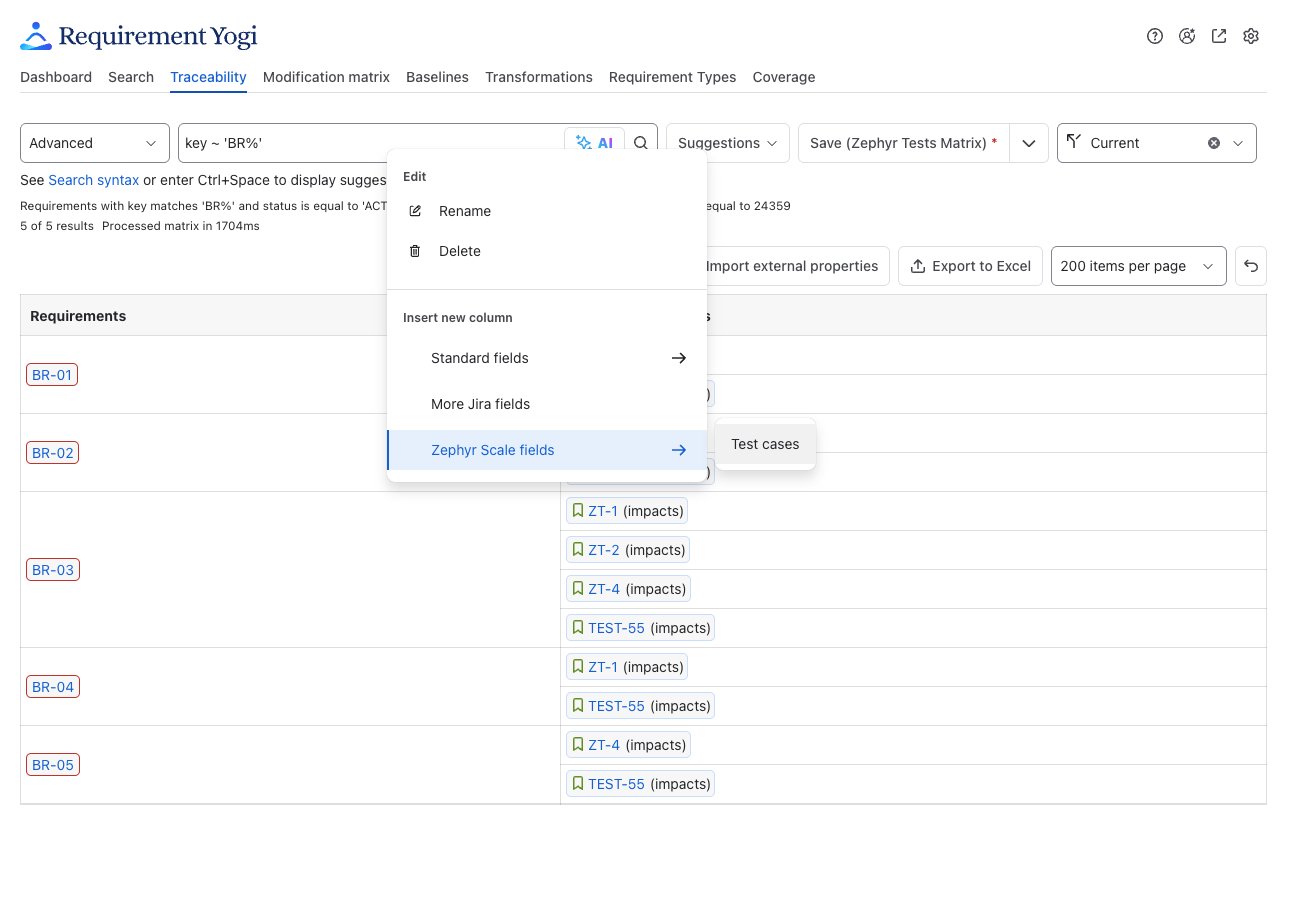Image resolution: width=1296 pixels, height=900 pixels.
Task: Switch to the Transformations tab
Action: point(539,77)
